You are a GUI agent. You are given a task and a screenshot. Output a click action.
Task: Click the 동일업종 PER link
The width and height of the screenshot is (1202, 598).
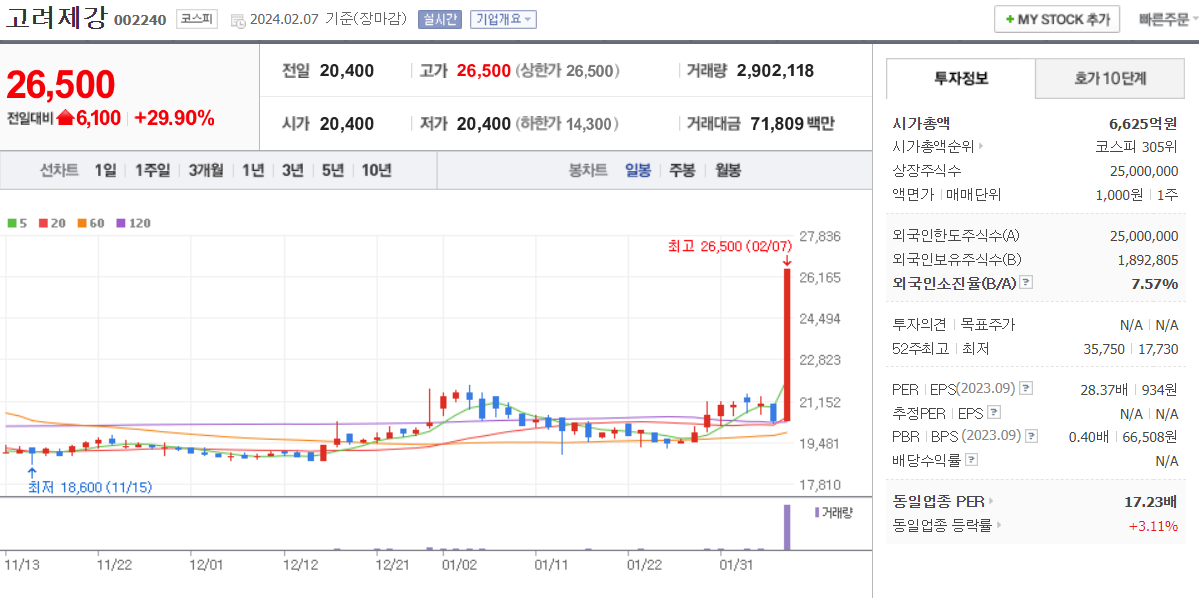coord(938,501)
